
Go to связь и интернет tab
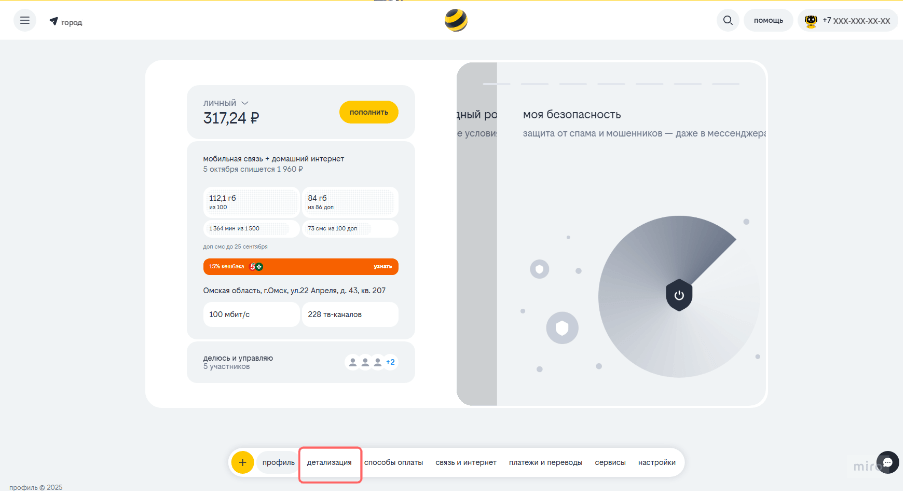point(466,463)
